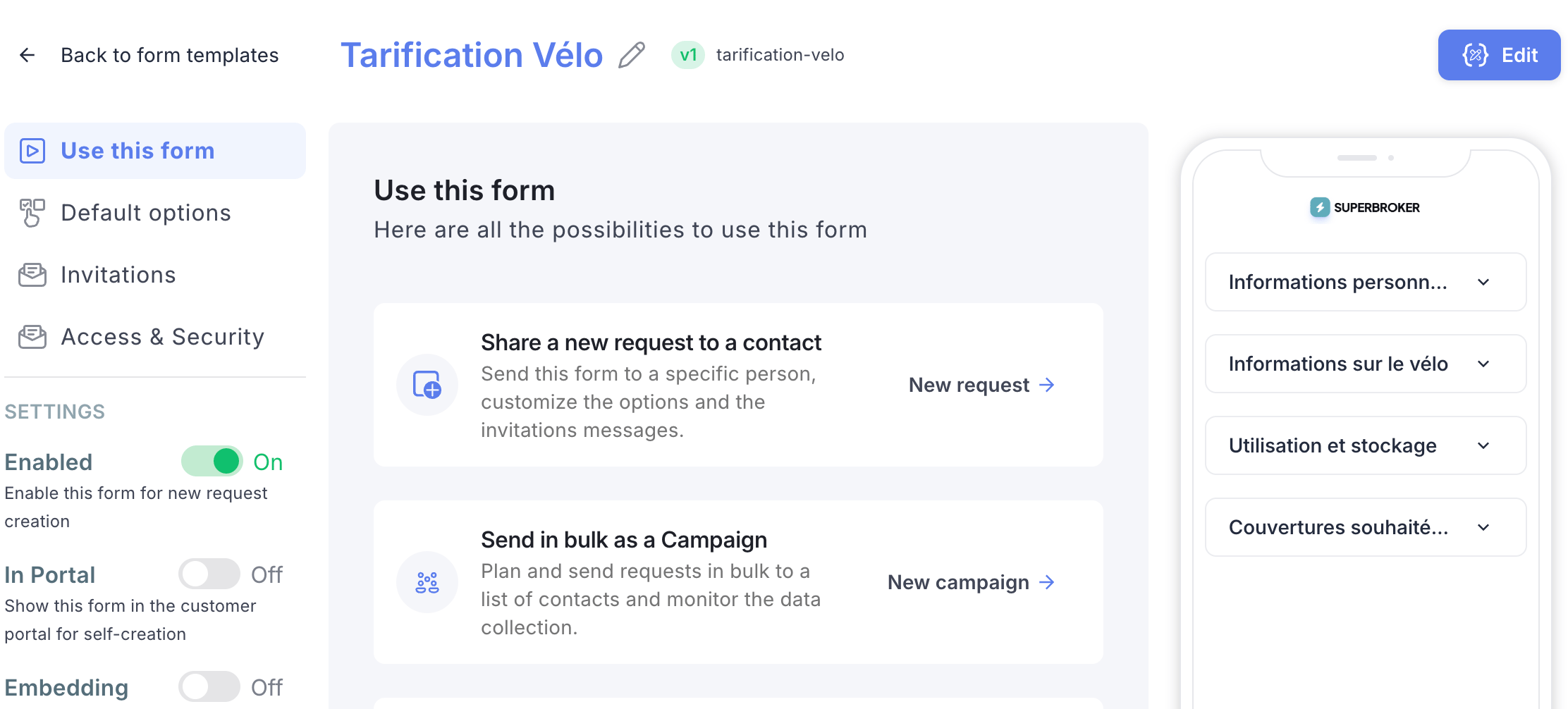This screenshot has width=1568, height=709.
Task: Click the pencil icon to rename the form
Action: click(632, 55)
